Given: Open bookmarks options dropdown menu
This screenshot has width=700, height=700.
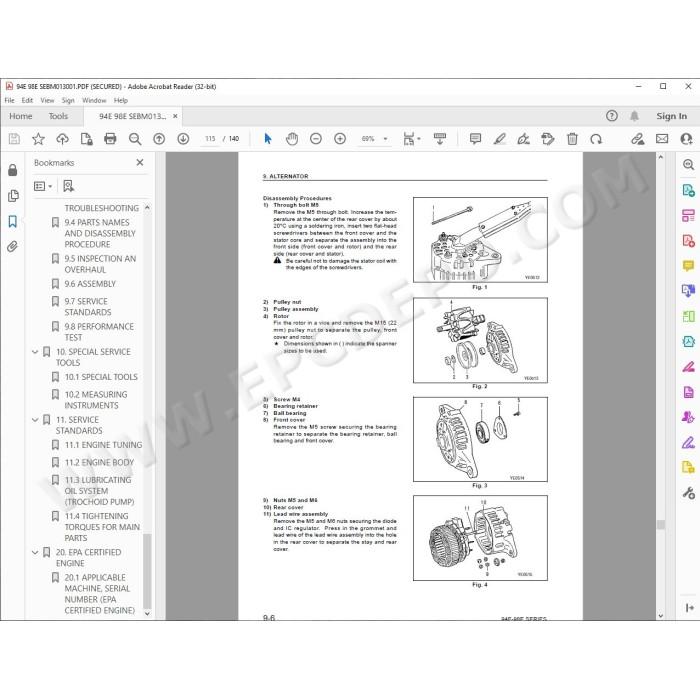Looking at the screenshot, I should 43,186.
